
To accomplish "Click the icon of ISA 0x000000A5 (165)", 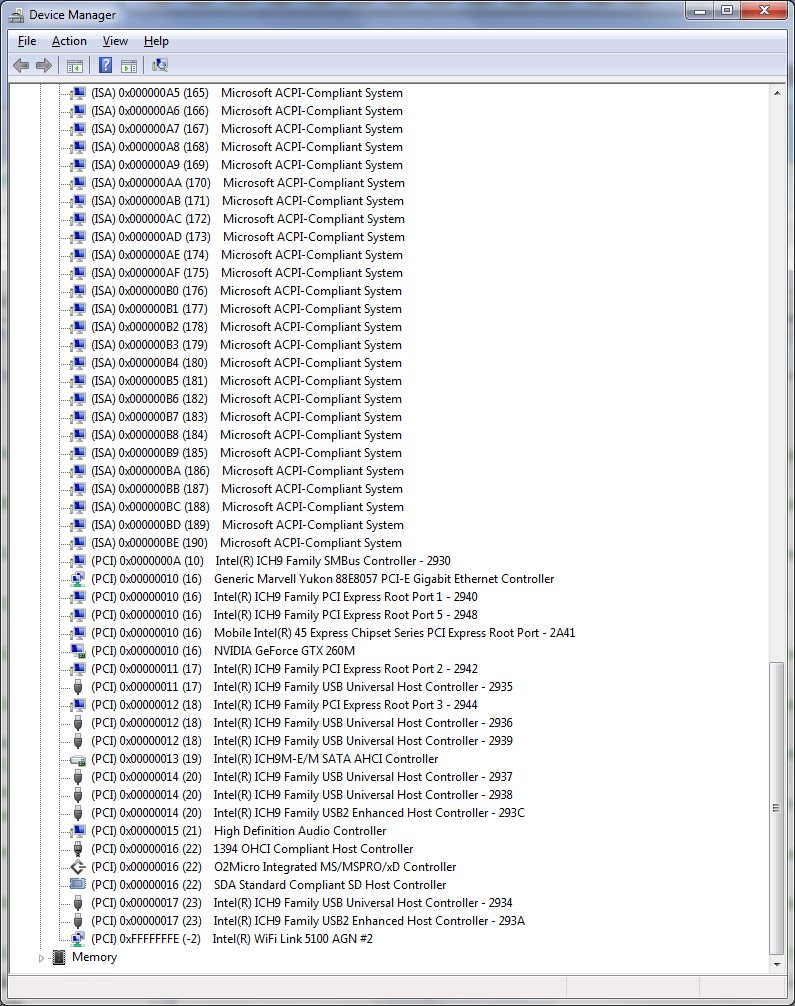I will pyautogui.click(x=78, y=93).
